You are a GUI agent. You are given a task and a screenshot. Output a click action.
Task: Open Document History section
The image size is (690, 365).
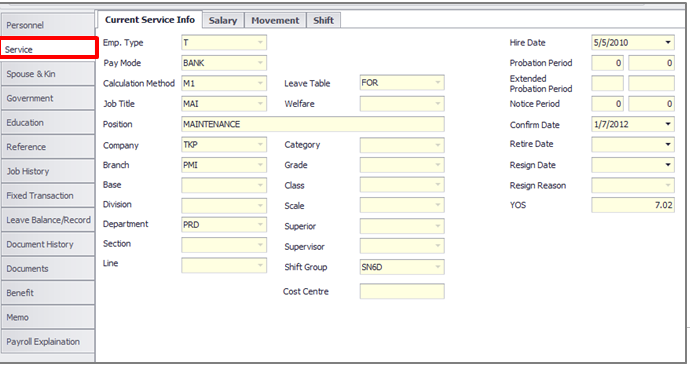pos(48,244)
